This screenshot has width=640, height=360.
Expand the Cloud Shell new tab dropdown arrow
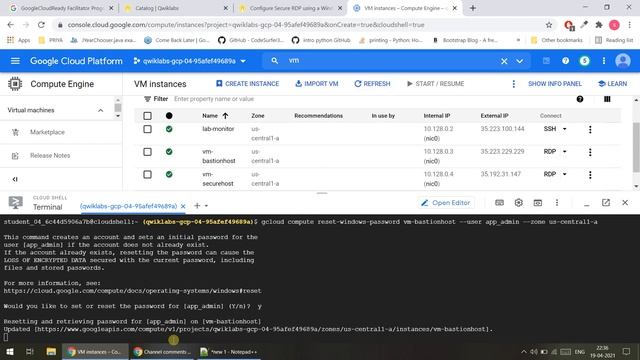(206, 206)
